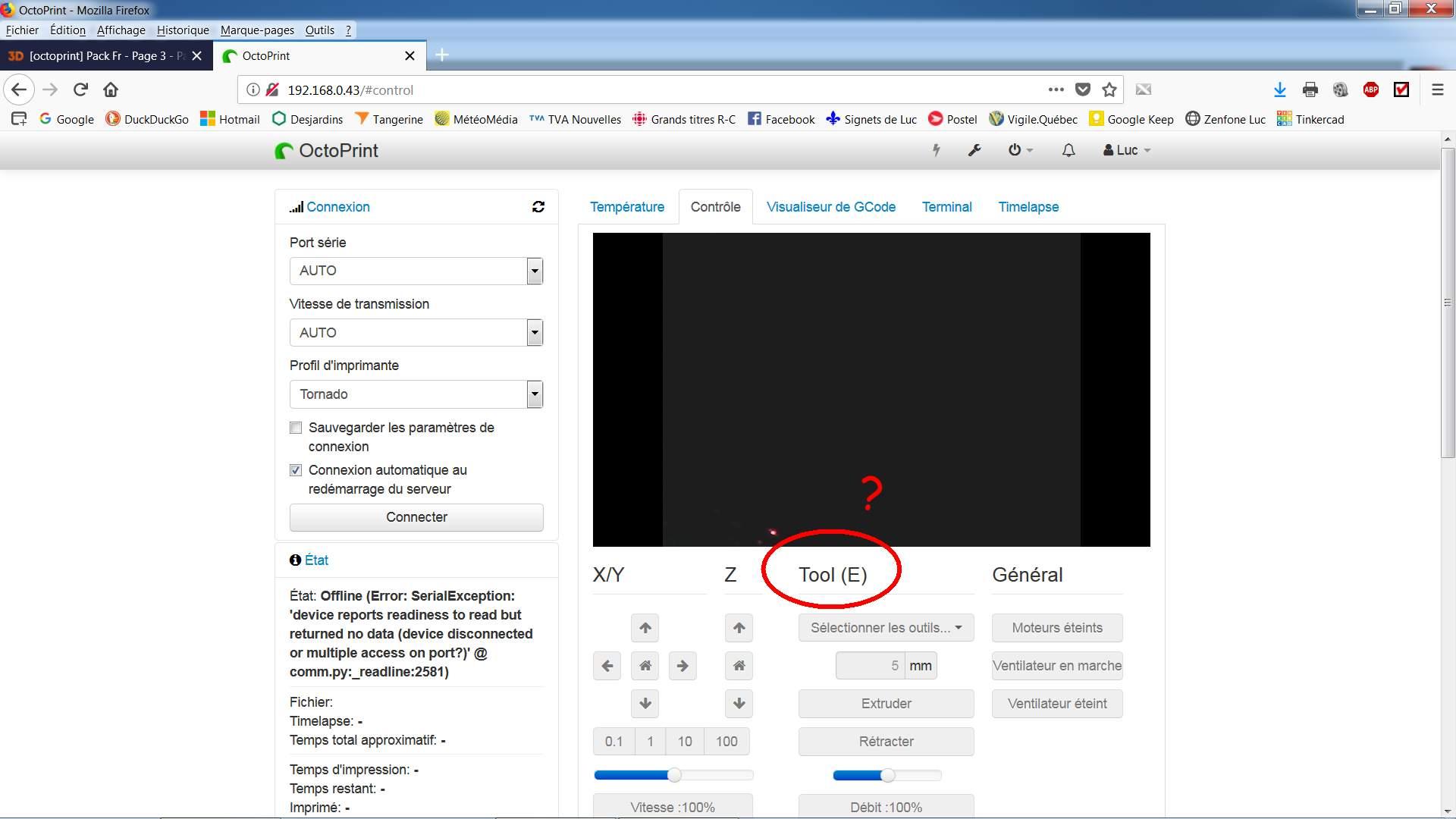Open OctoPrint settings wrench icon
Screen dimensions: 1456x819
click(x=974, y=150)
